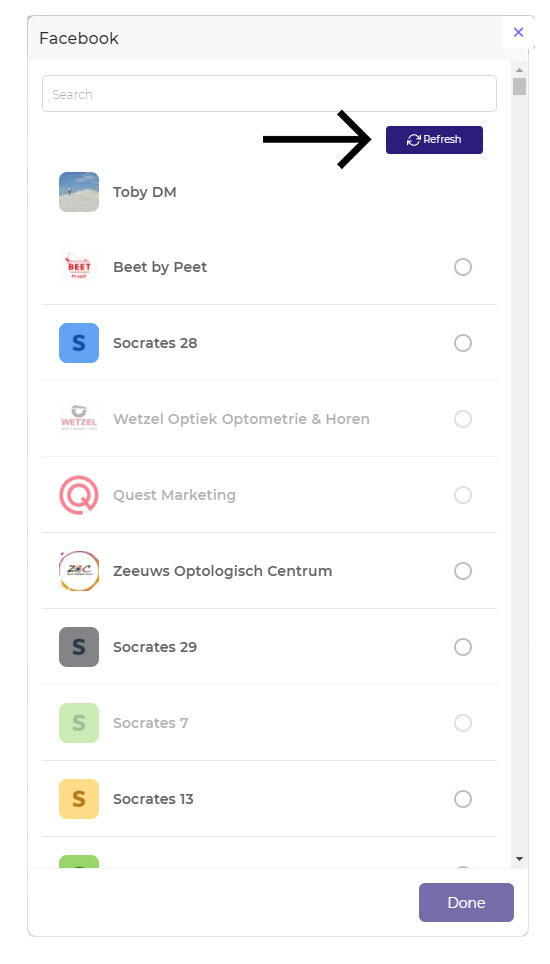550x964 pixels.
Task: Click the Done button
Action: click(x=466, y=903)
